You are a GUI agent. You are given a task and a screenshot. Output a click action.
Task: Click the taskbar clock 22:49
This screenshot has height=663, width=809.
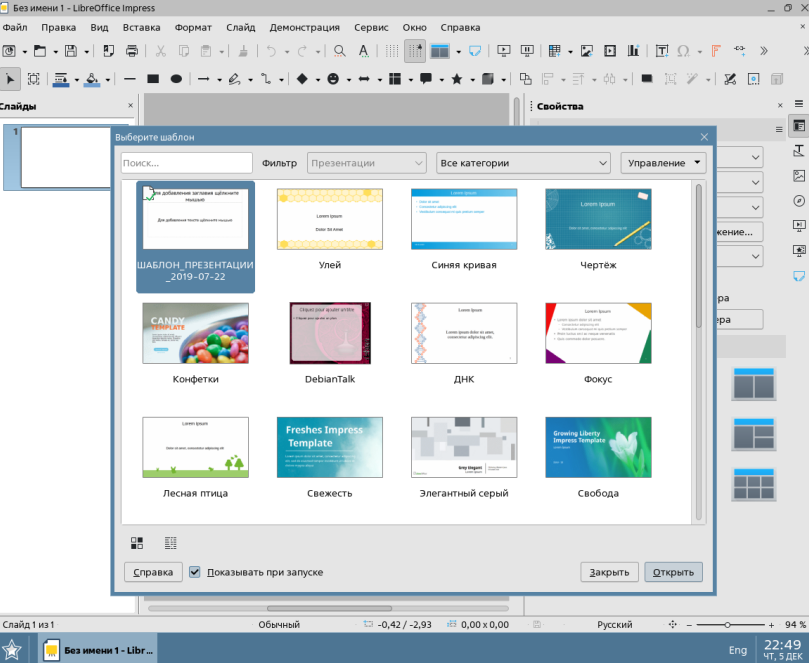(x=782, y=644)
